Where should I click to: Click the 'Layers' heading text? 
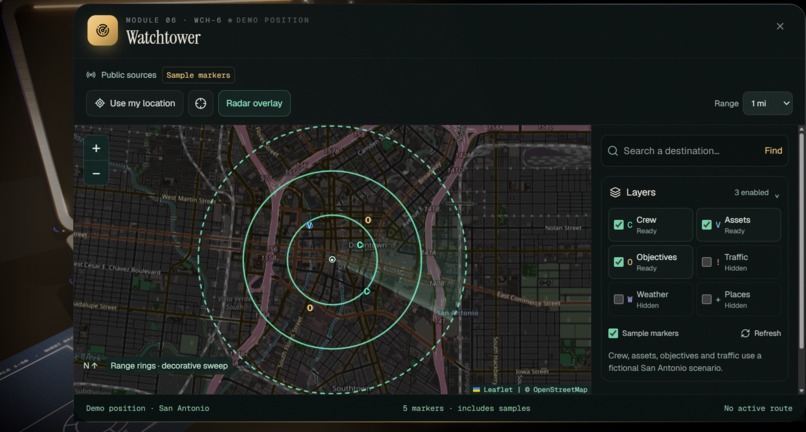(x=640, y=192)
